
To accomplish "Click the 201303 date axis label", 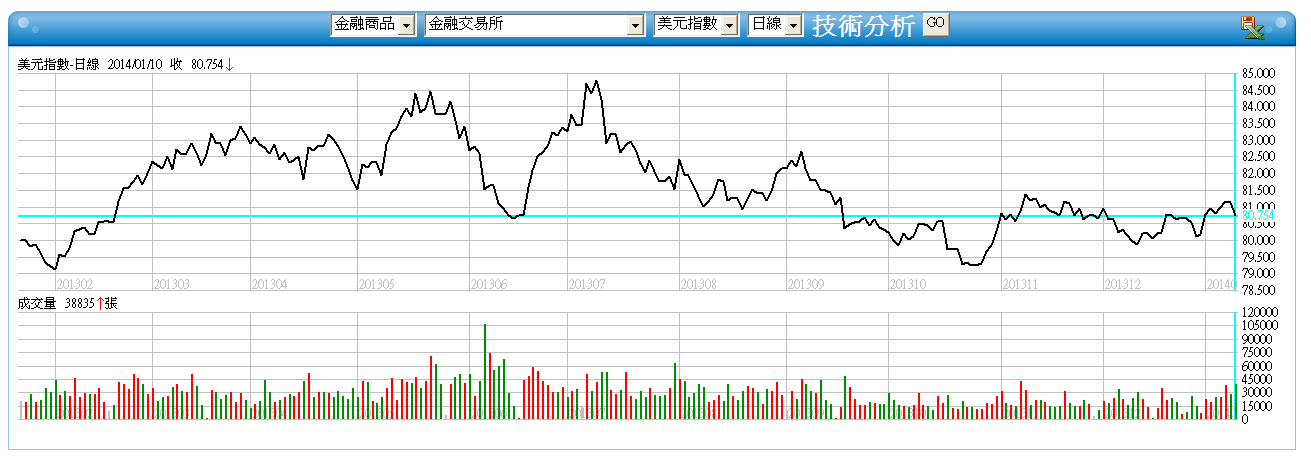I will (173, 285).
